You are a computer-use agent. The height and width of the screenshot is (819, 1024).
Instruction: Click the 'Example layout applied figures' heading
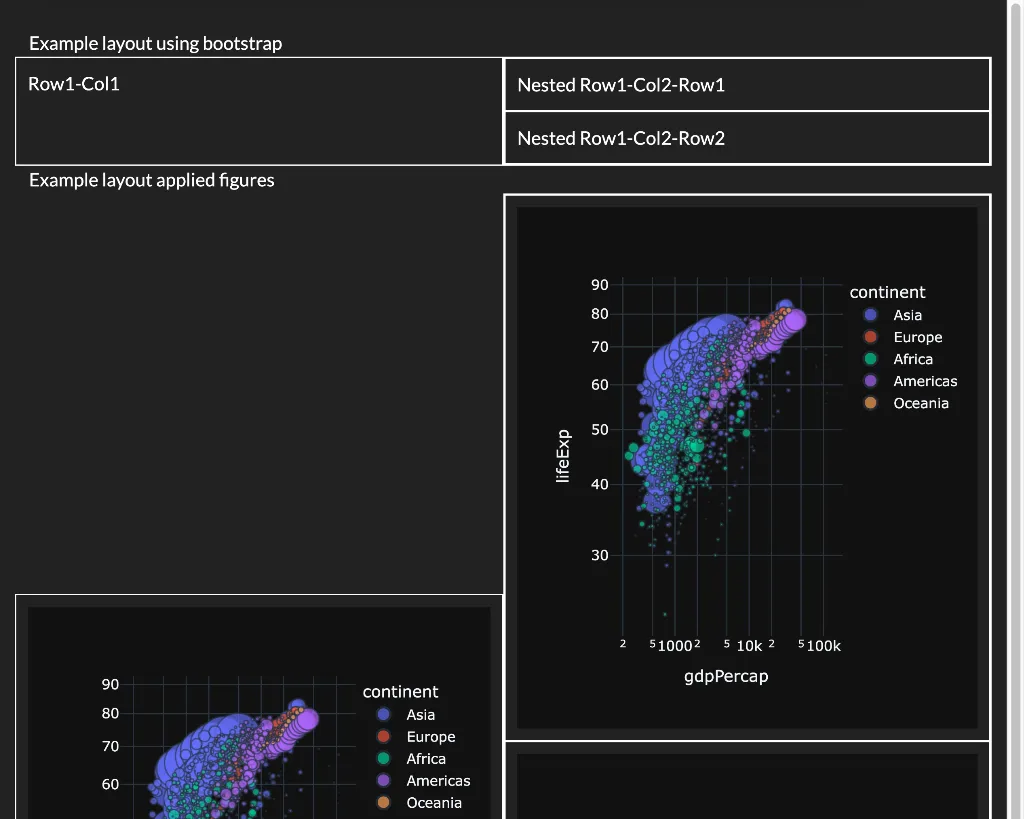tap(151, 180)
